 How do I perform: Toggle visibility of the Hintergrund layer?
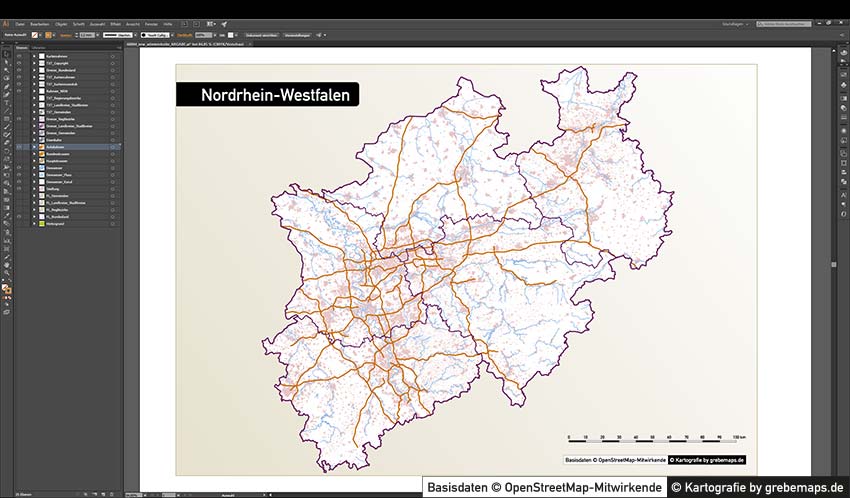tap(19, 223)
